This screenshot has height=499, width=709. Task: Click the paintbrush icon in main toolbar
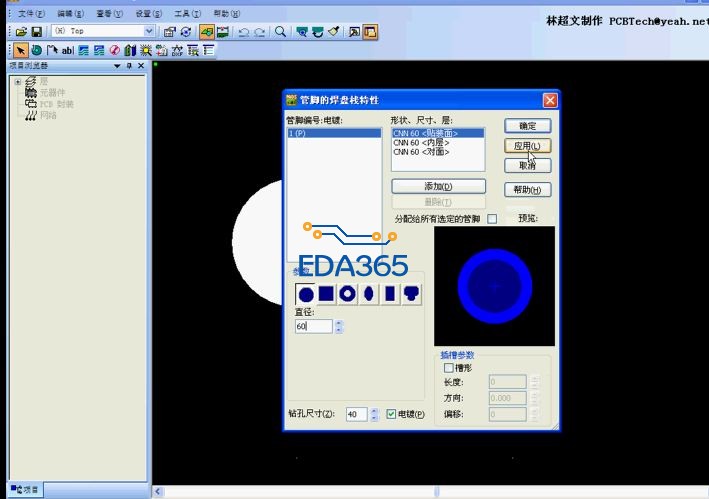[x=334, y=32]
